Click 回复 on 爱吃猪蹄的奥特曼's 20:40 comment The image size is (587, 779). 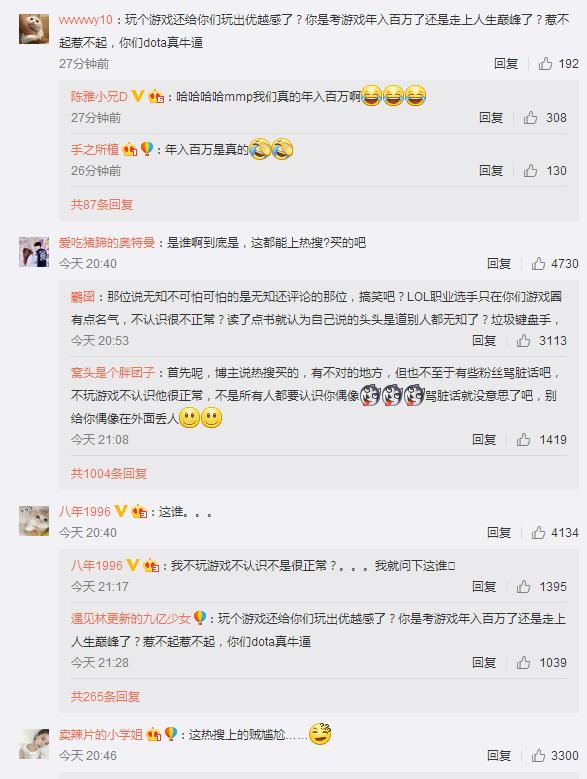[499, 264]
